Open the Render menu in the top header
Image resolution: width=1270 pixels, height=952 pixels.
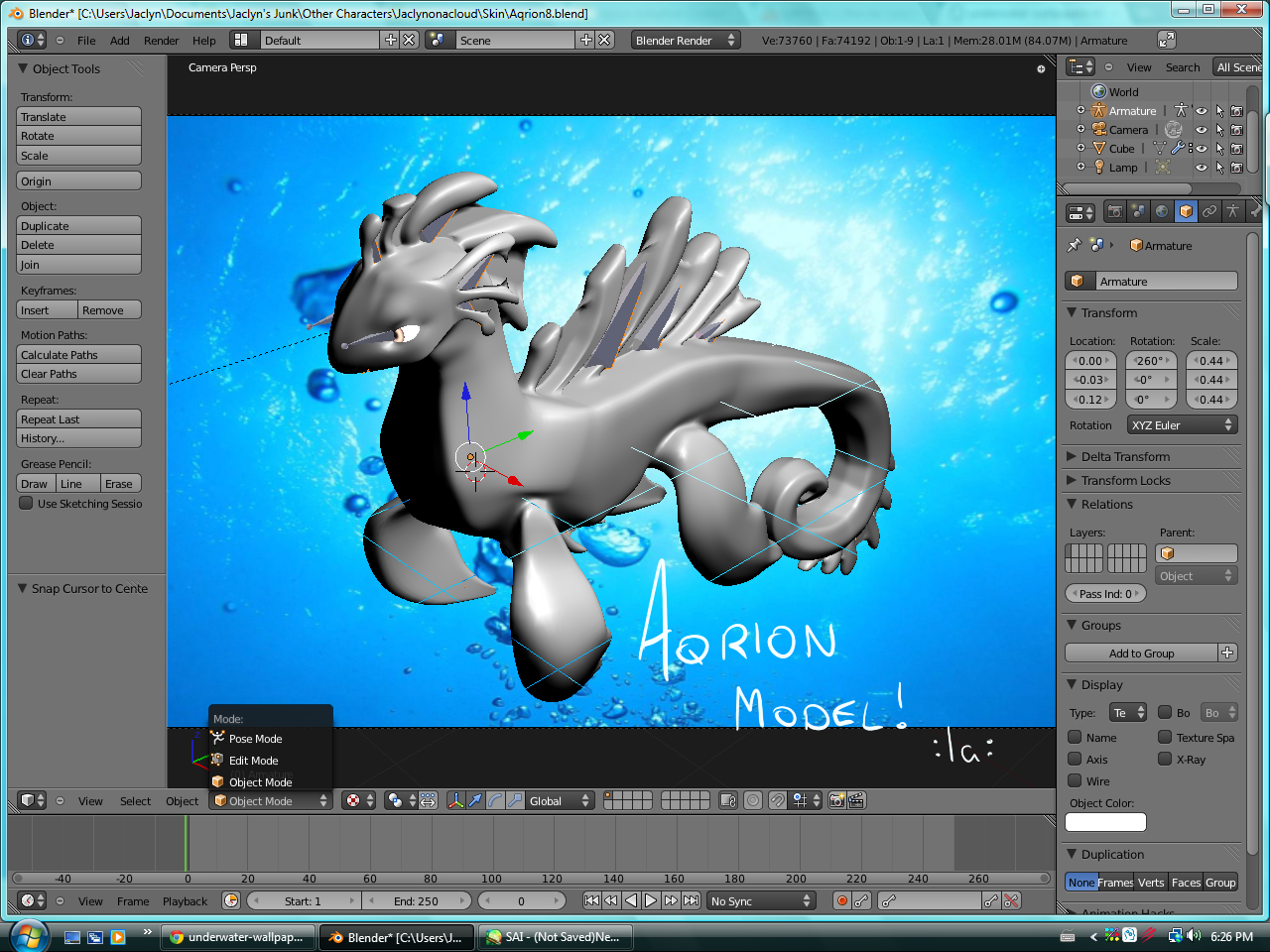click(161, 41)
